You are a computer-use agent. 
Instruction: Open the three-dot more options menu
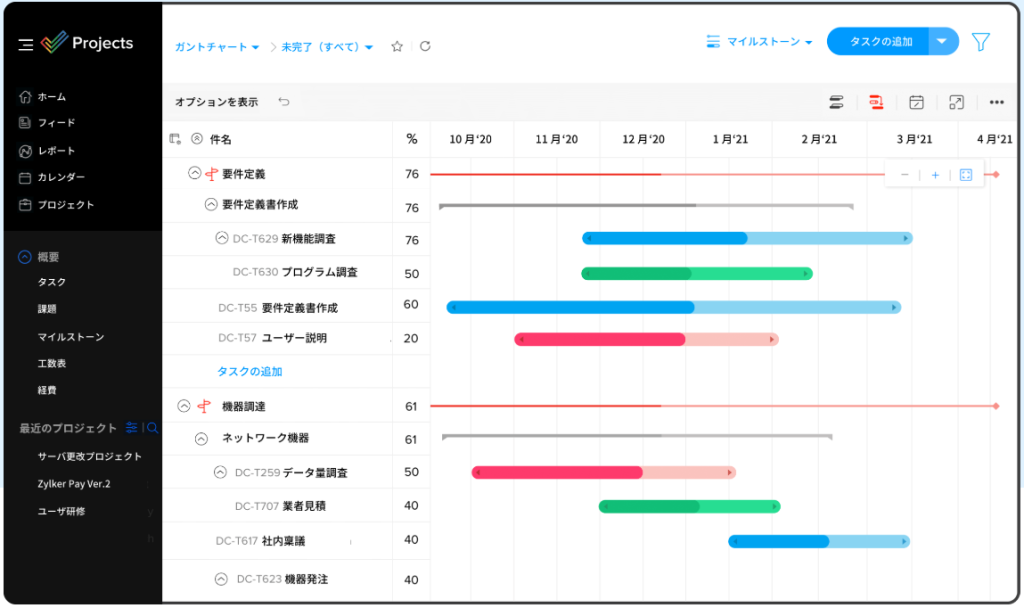(x=996, y=102)
